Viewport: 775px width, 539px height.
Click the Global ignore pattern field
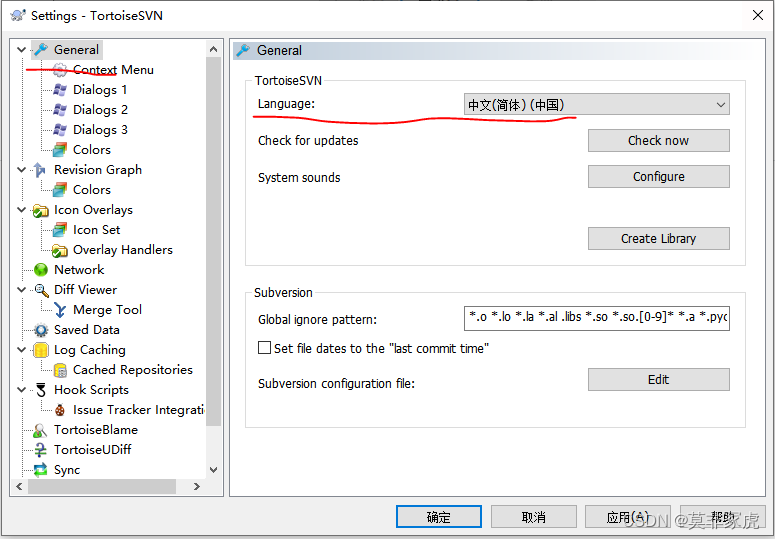coord(597,318)
